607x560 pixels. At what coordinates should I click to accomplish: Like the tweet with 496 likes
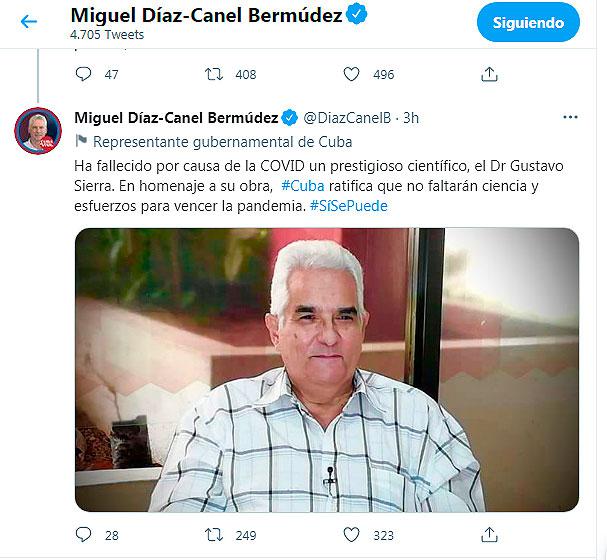coord(352,74)
